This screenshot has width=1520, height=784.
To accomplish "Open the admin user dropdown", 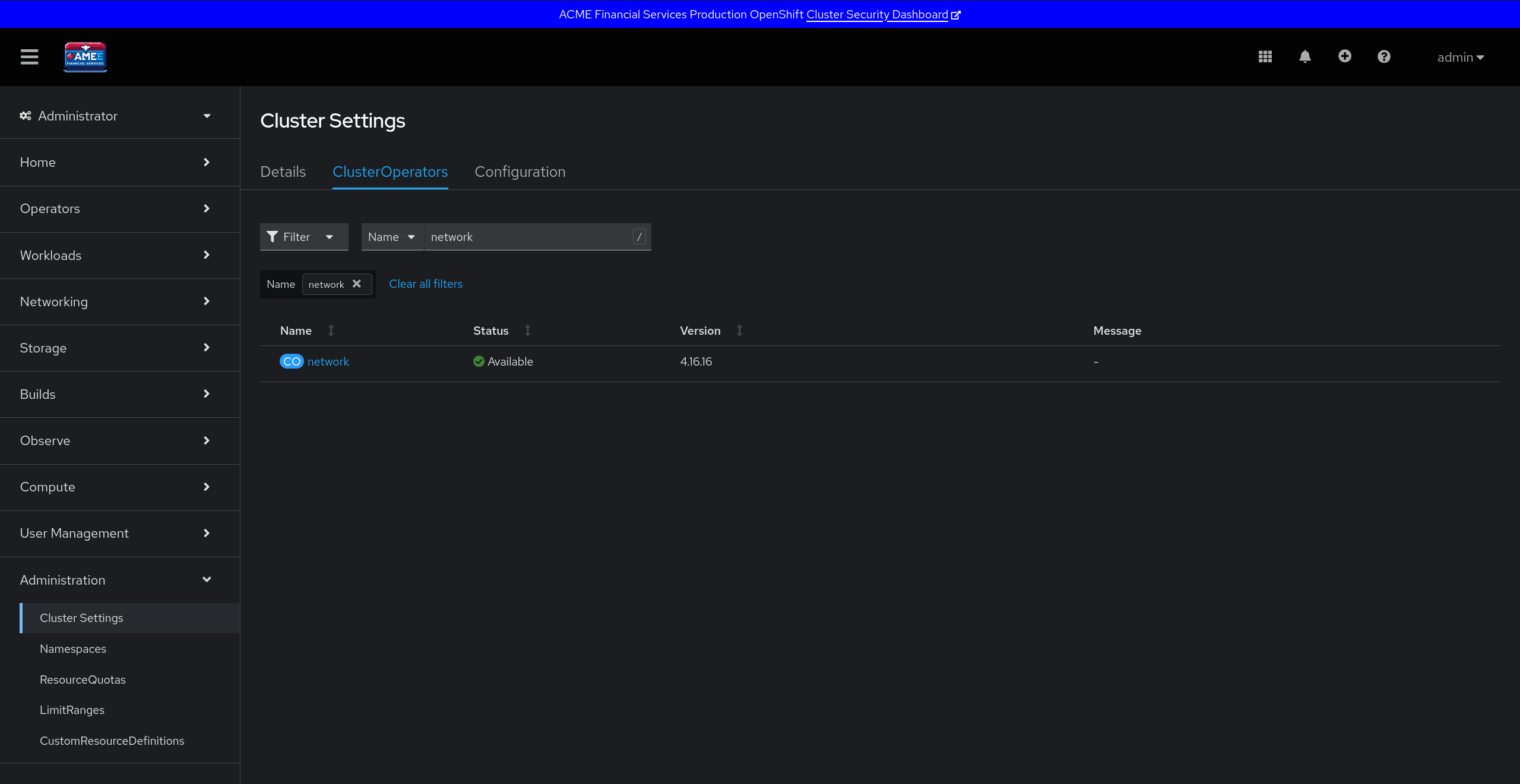I will coord(1460,58).
